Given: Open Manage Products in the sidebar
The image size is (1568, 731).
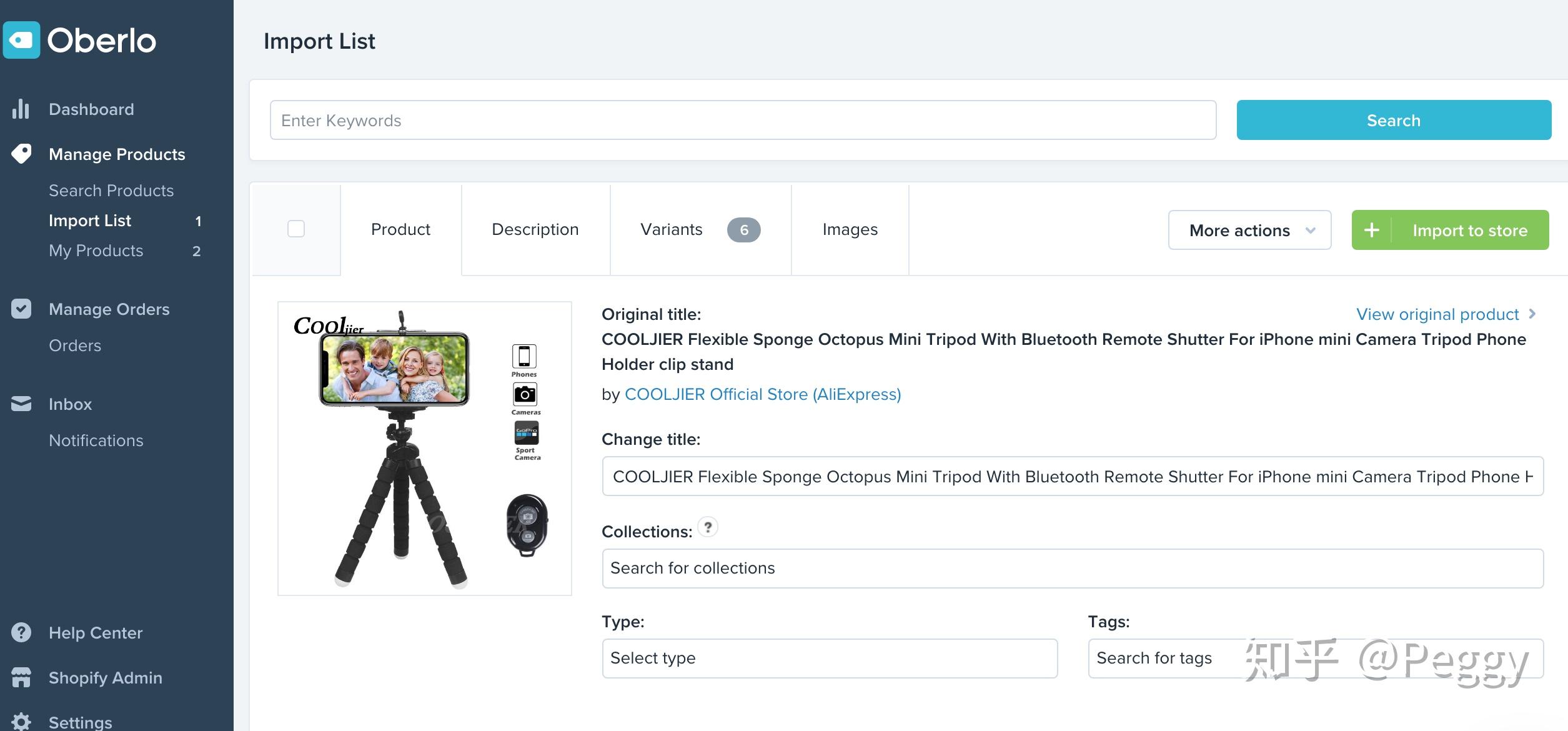Looking at the screenshot, I should tap(117, 154).
